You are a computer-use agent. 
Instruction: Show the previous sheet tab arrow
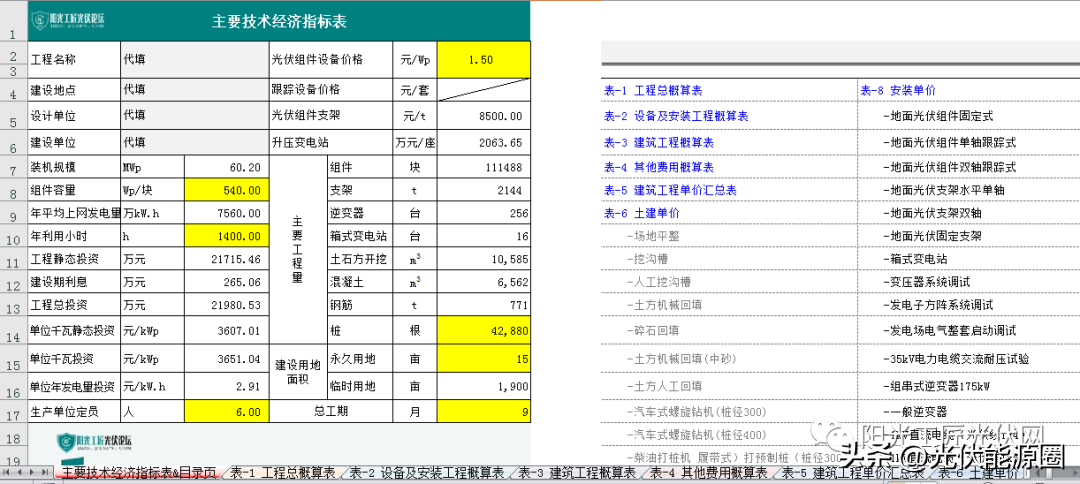click(19, 472)
